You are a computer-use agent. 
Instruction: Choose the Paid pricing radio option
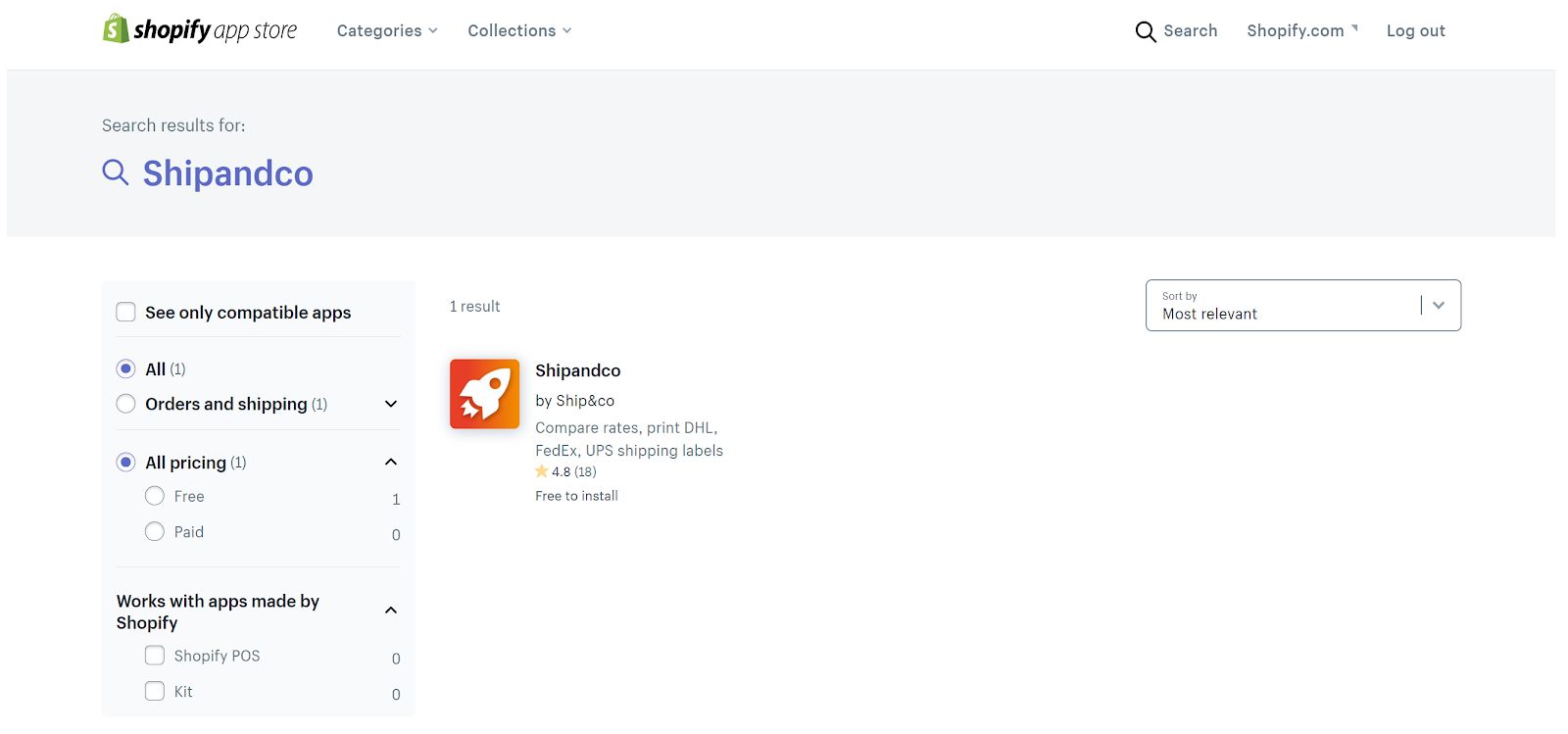(155, 531)
